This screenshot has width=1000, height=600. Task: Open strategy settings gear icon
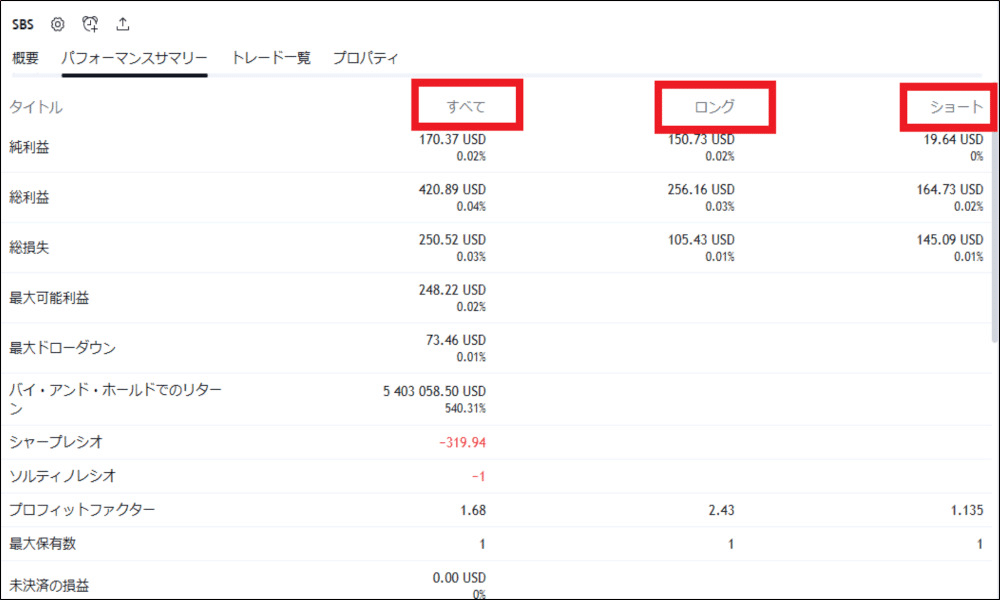[58, 24]
